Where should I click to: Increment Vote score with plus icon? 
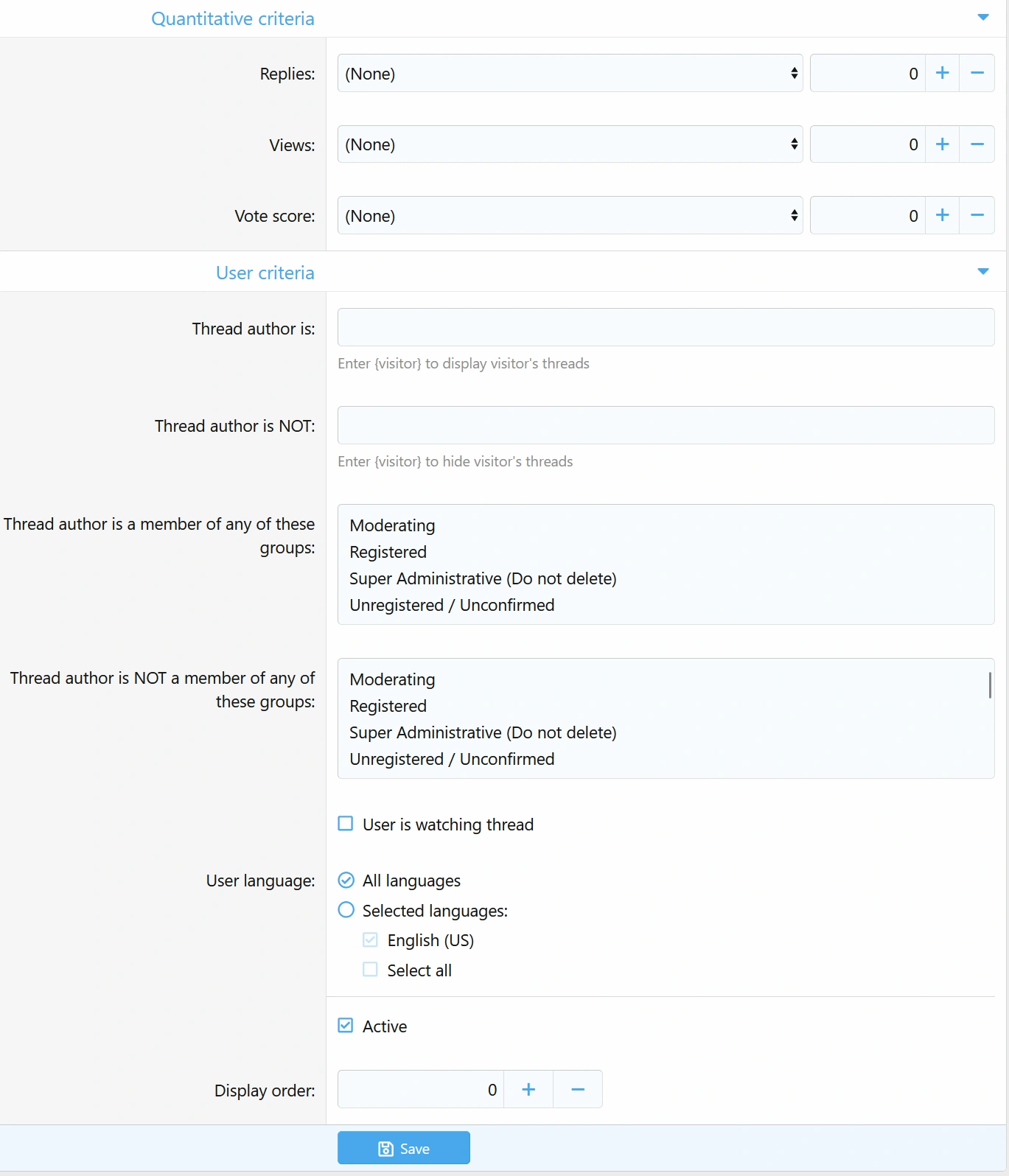pos(942,215)
